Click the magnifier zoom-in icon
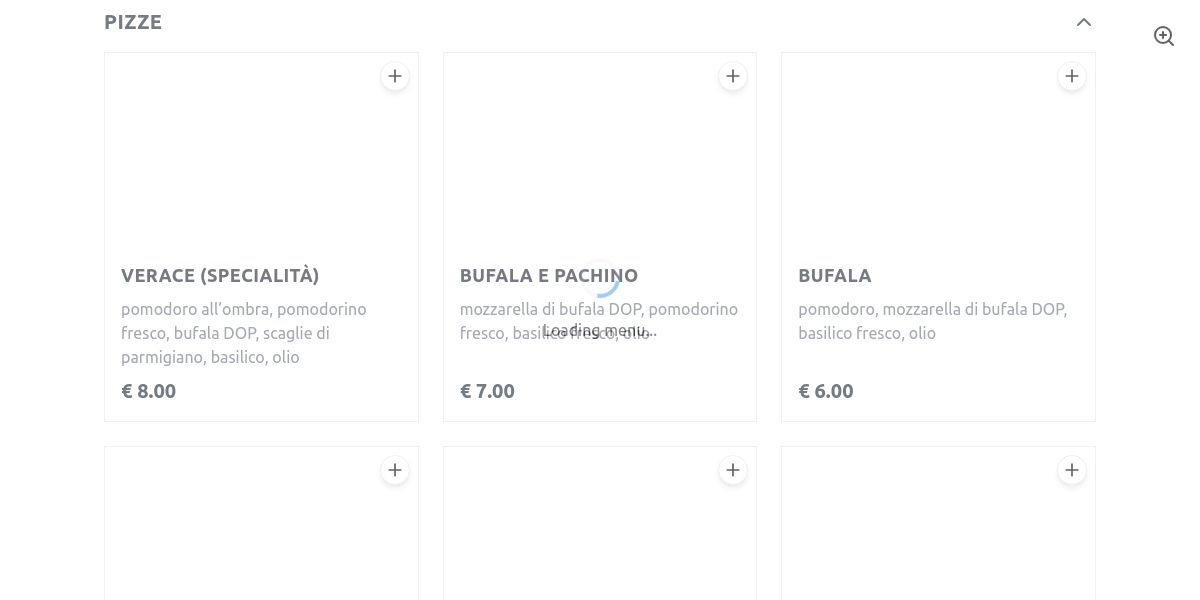 pos(1164,36)
